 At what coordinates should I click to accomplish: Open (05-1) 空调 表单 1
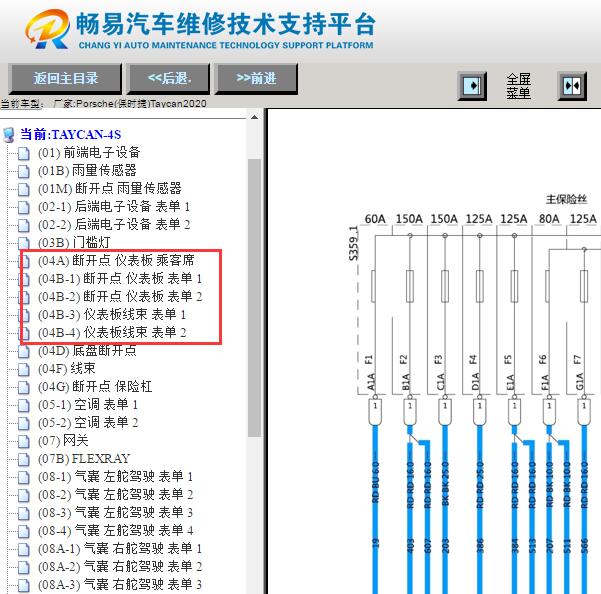tap(88, 405)
